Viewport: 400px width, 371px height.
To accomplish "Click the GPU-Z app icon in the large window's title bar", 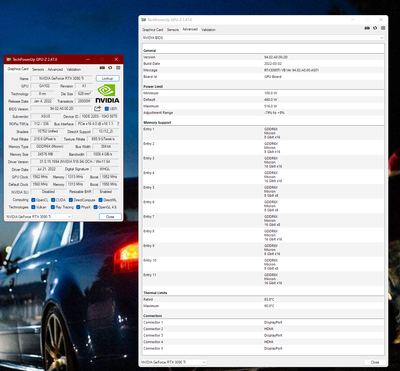I will point(144,20).
